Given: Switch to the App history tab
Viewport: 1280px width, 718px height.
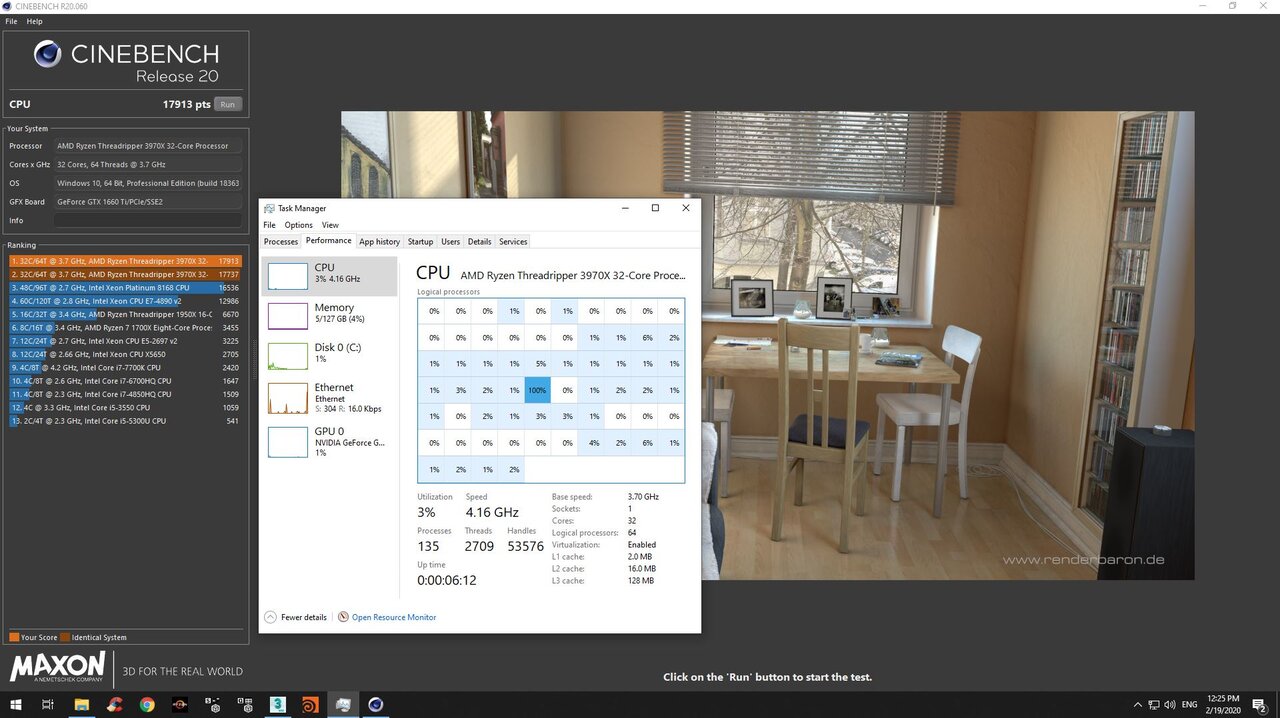Looking at the screenshot, I should tap(380, 241).
